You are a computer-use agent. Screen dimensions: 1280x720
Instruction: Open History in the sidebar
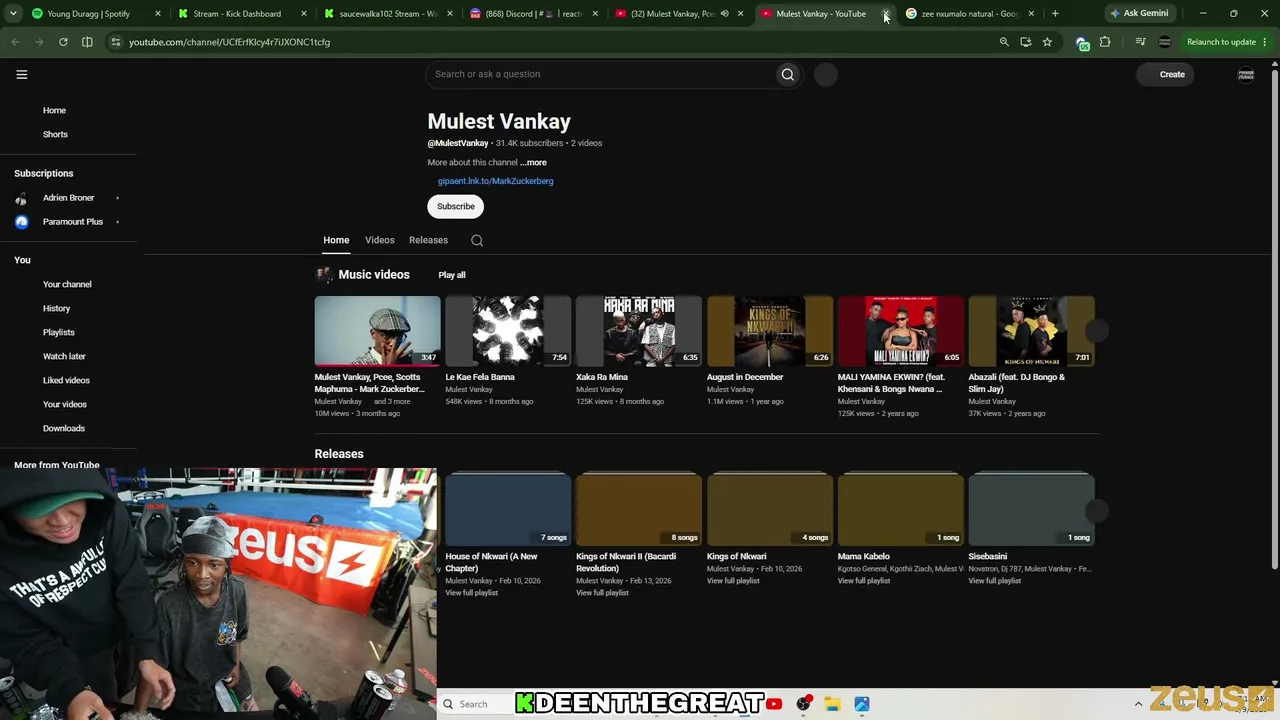click(56, 308)
